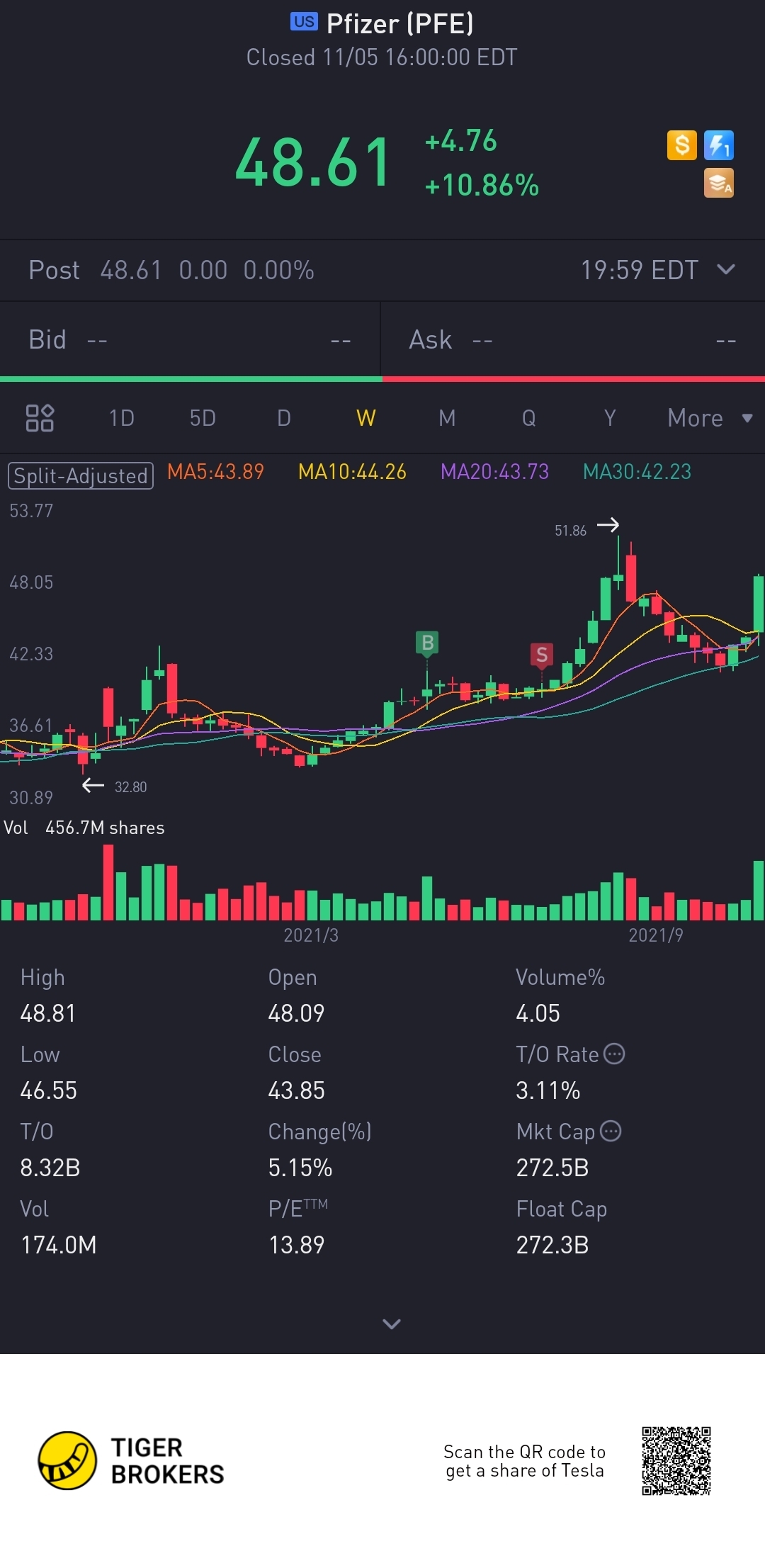Tap the Low 46.55 value
The width and height of the screenshot is (765, 1568).
click(48, 1090)
